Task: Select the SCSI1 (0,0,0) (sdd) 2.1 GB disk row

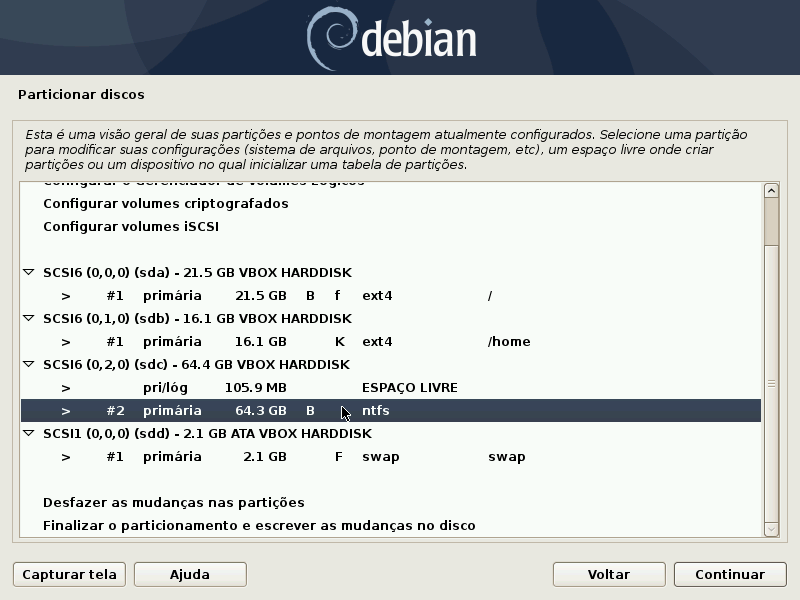Action: coord(391,433)
